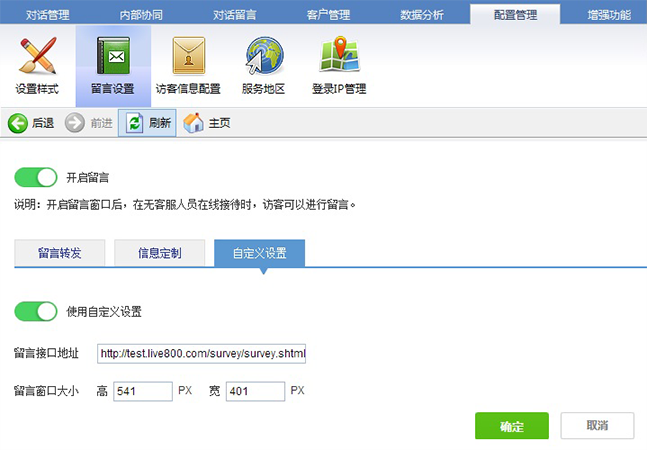This screenshot has width=647, height=450.
Task: Toggle the 开启留言 switch off
Action: (x=36, y=178)
